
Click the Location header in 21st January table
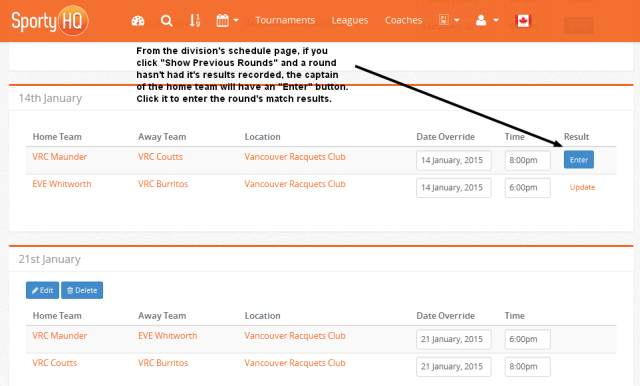tap(262, 316)
